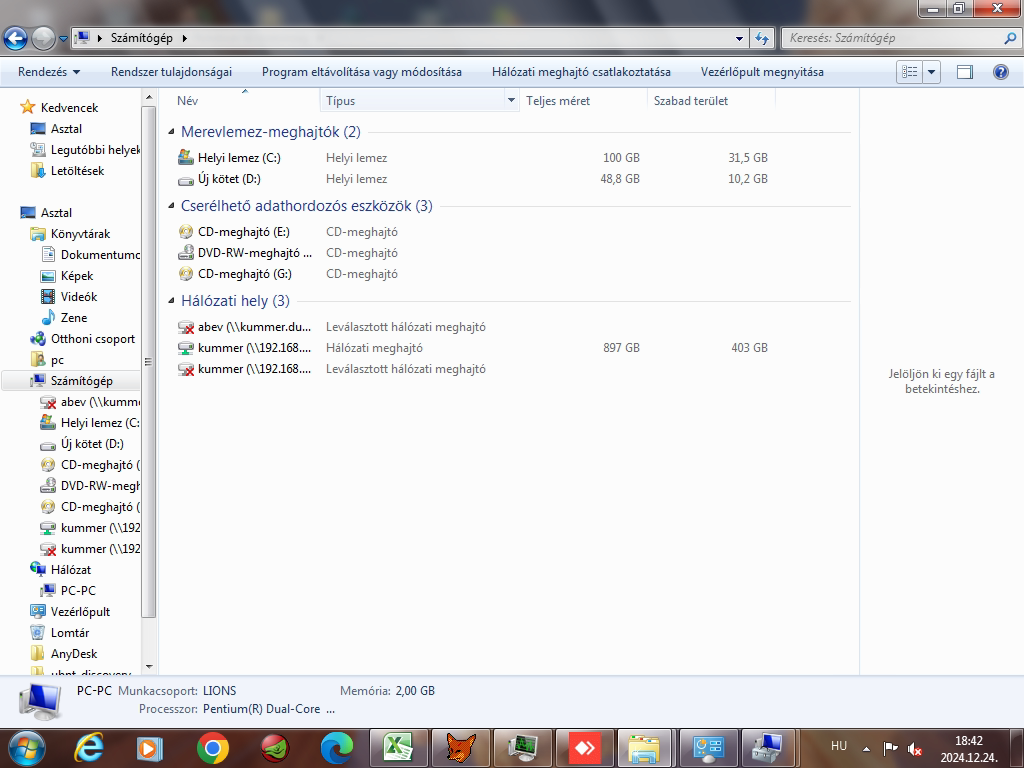1024x768 pixels.
Task: Click Rendszer tulajdonságai button
Action: click(171, 72)
